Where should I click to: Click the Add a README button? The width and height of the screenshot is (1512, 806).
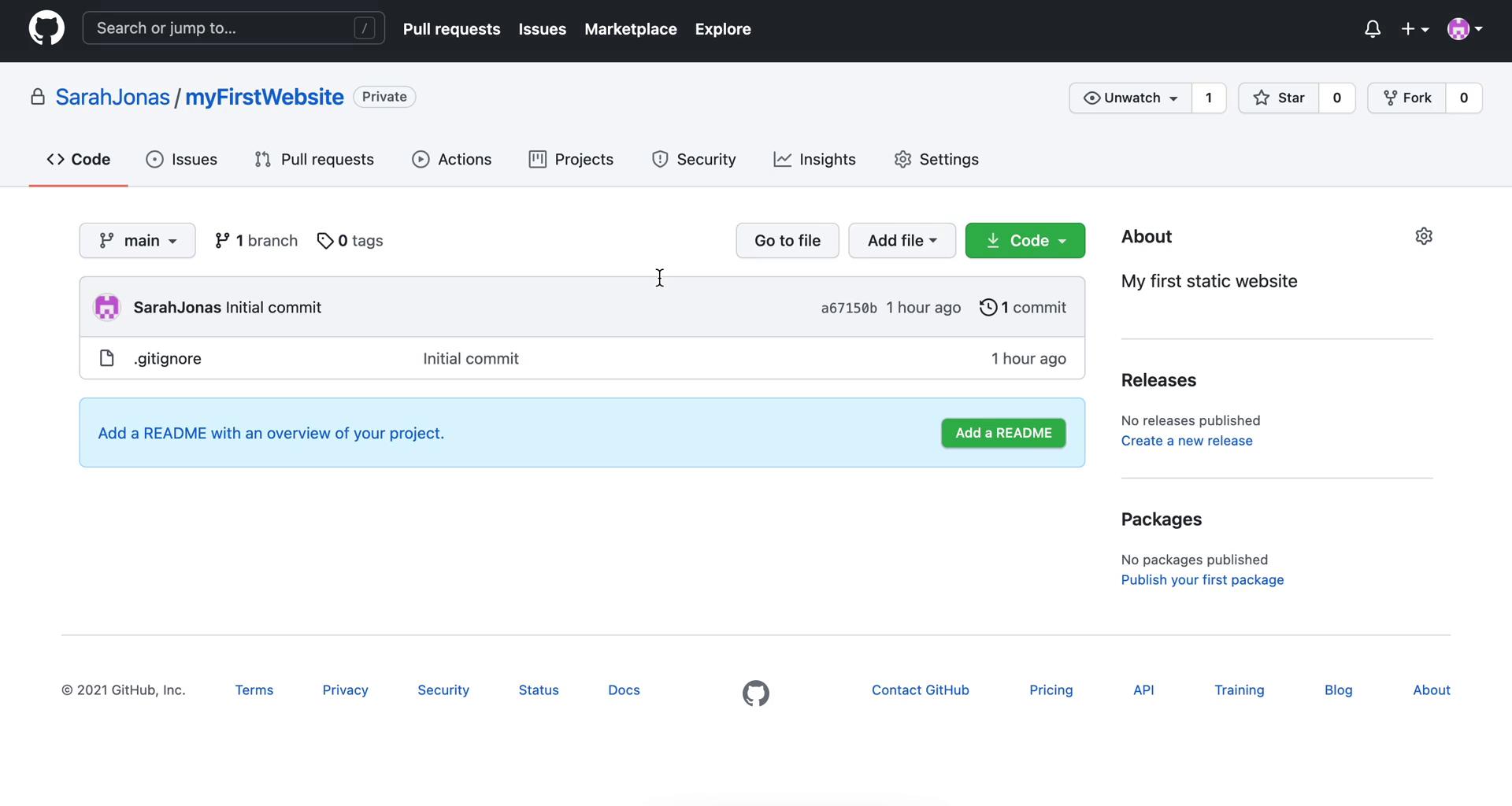coord(1003,433)
